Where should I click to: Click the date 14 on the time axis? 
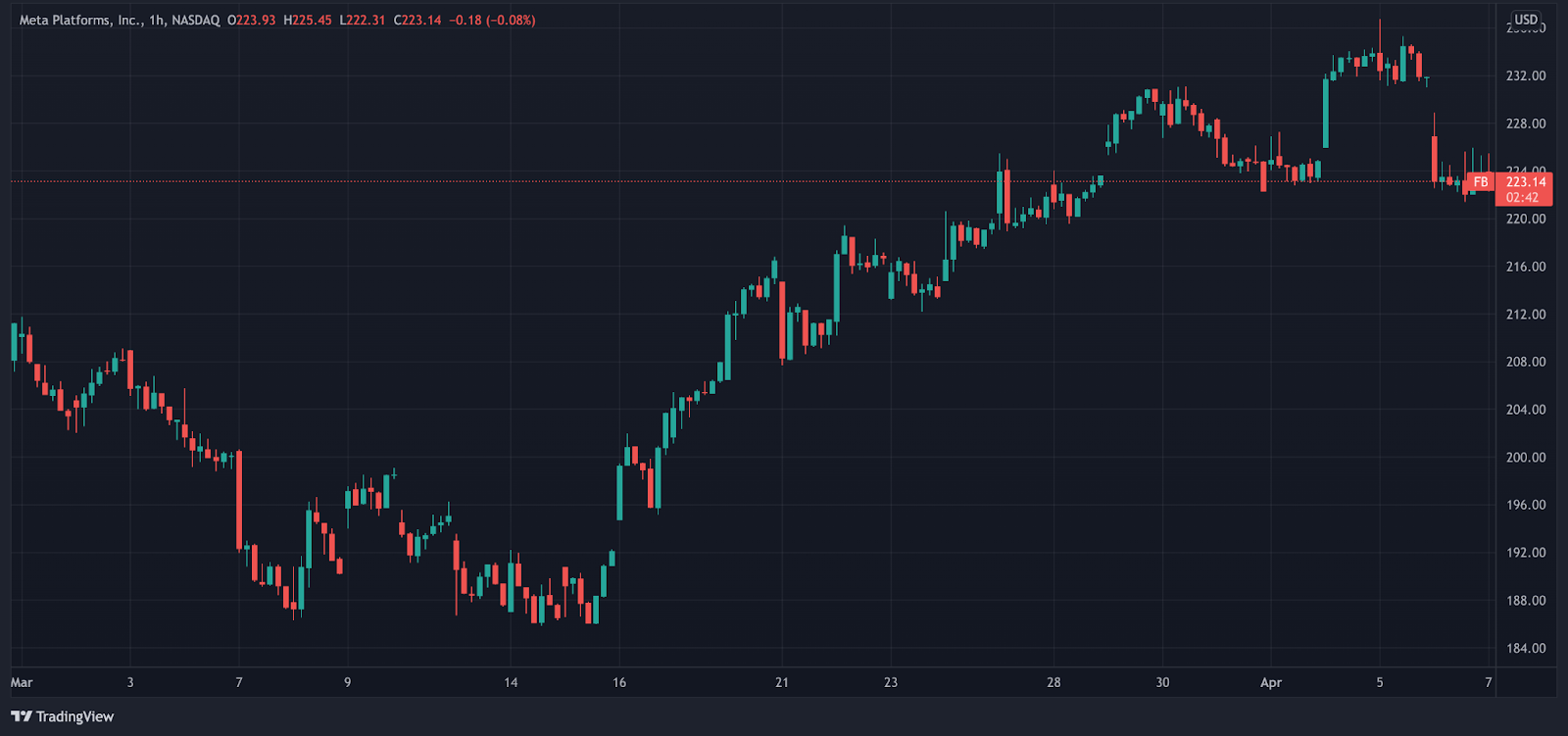511,683
